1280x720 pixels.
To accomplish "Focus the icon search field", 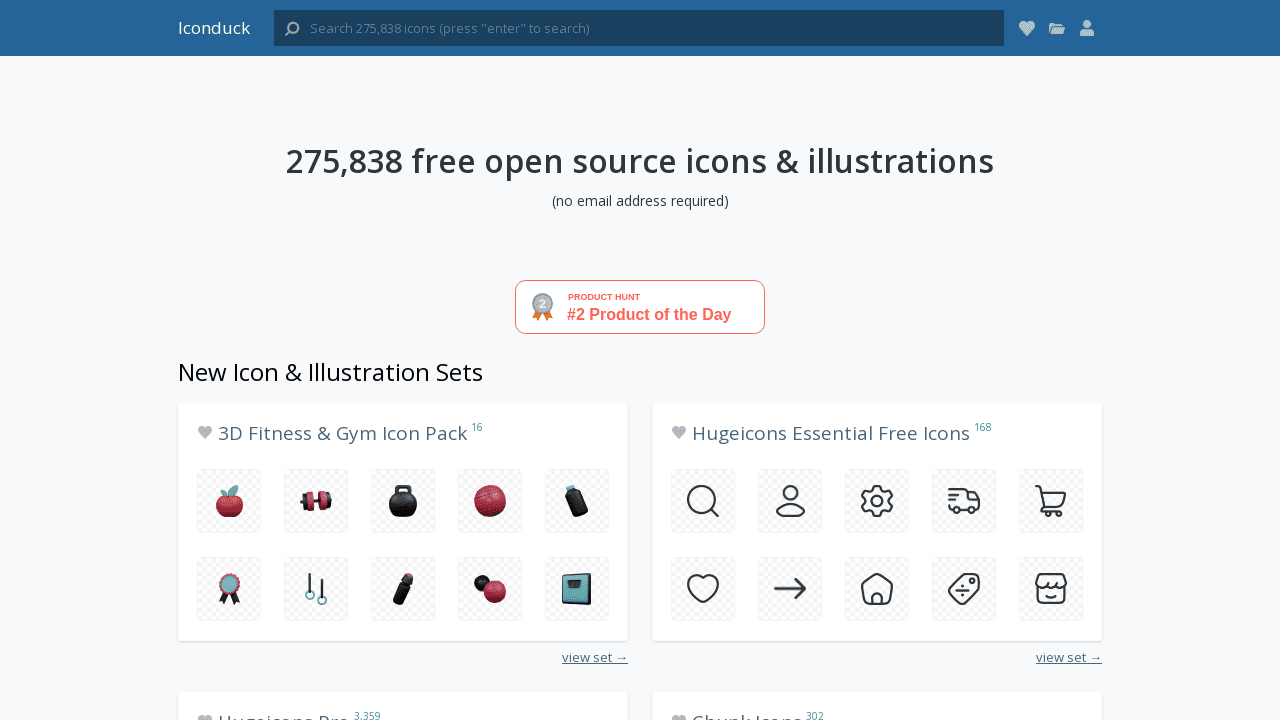I will (639, 28).
